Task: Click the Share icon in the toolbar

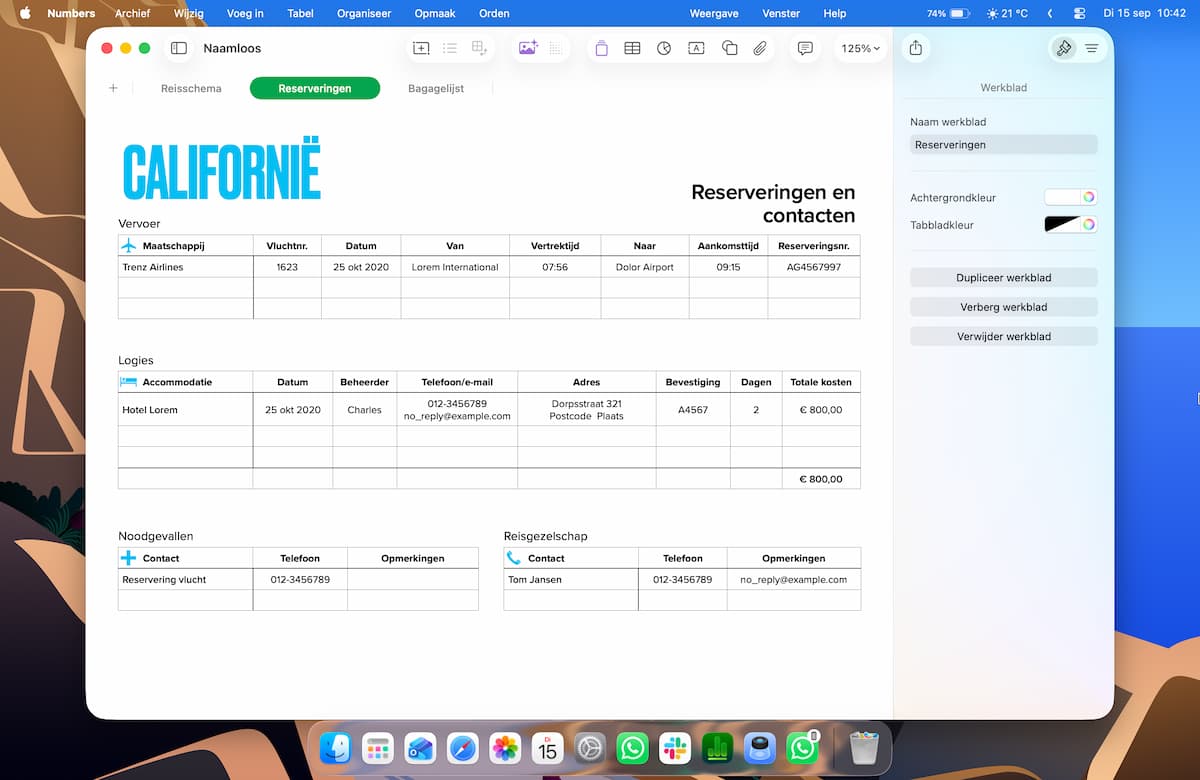Action: tap(916, 48)
